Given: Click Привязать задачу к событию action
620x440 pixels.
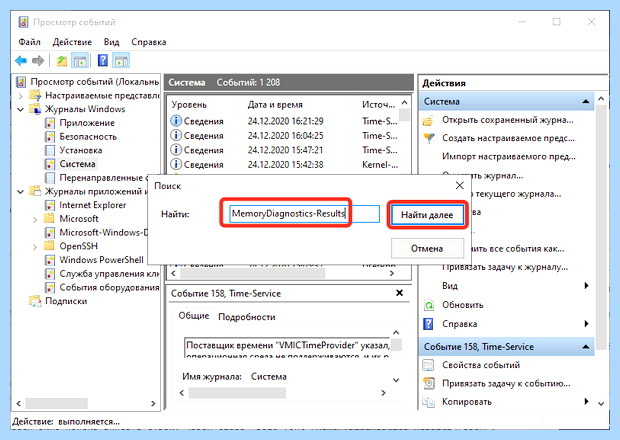Looking at the screenshot, I should [x=506, y=383].
